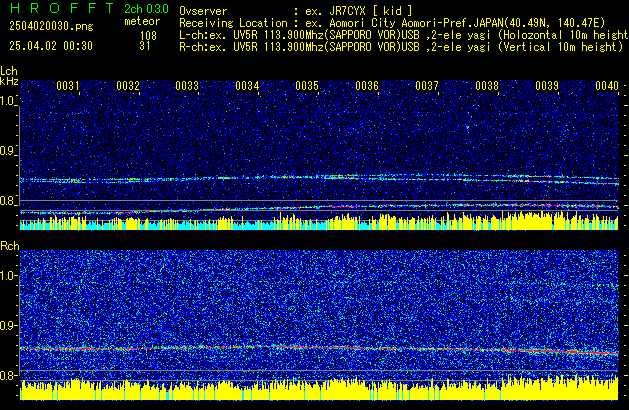This screenshot has height=410, width=629.
Task: Click the meteor count value 108
Action: [x=148, y=35]
